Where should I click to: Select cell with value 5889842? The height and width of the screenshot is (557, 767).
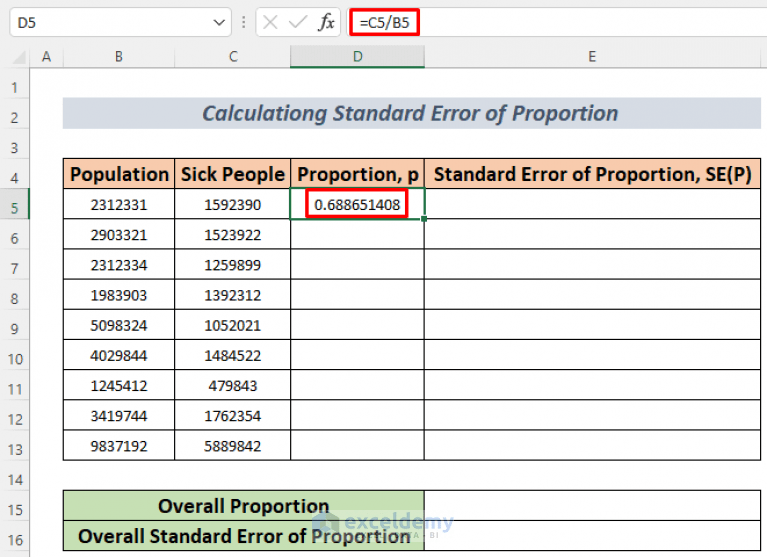pos(233,446)
